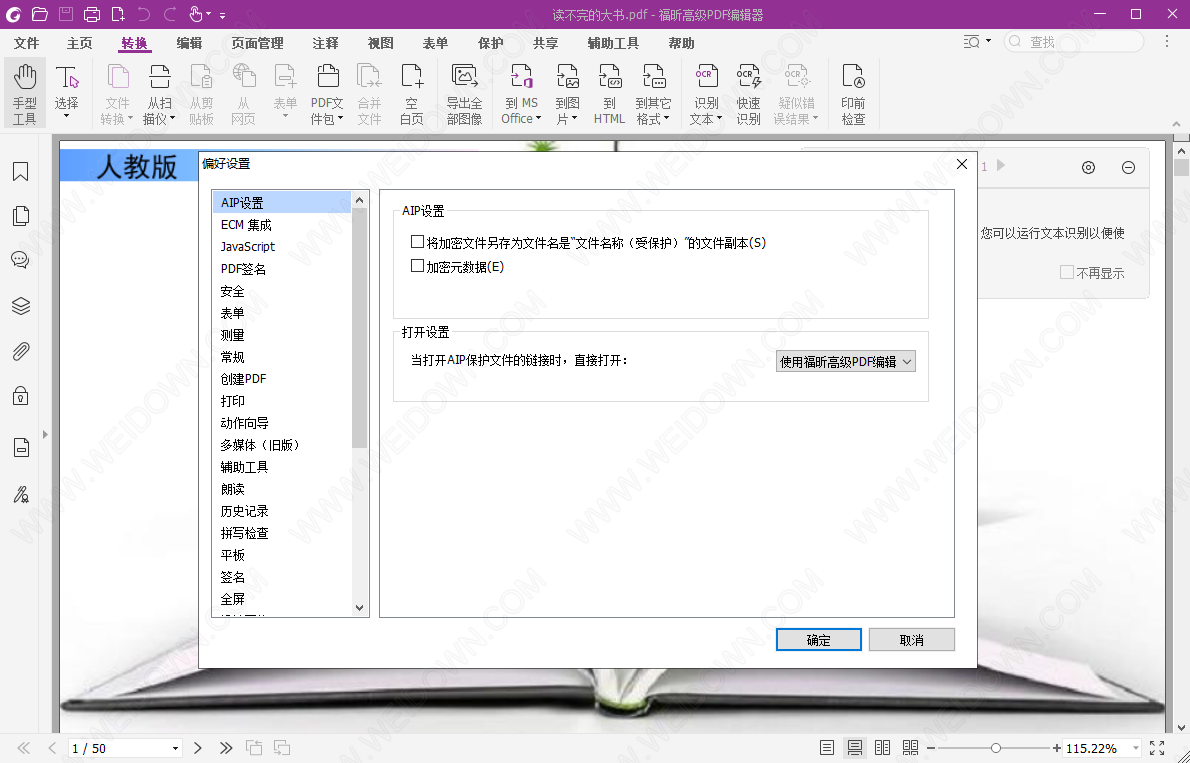The height and width of the screenshot is (763, 1190).
Task: Convert the document to HTML
Action: point(609,93)
